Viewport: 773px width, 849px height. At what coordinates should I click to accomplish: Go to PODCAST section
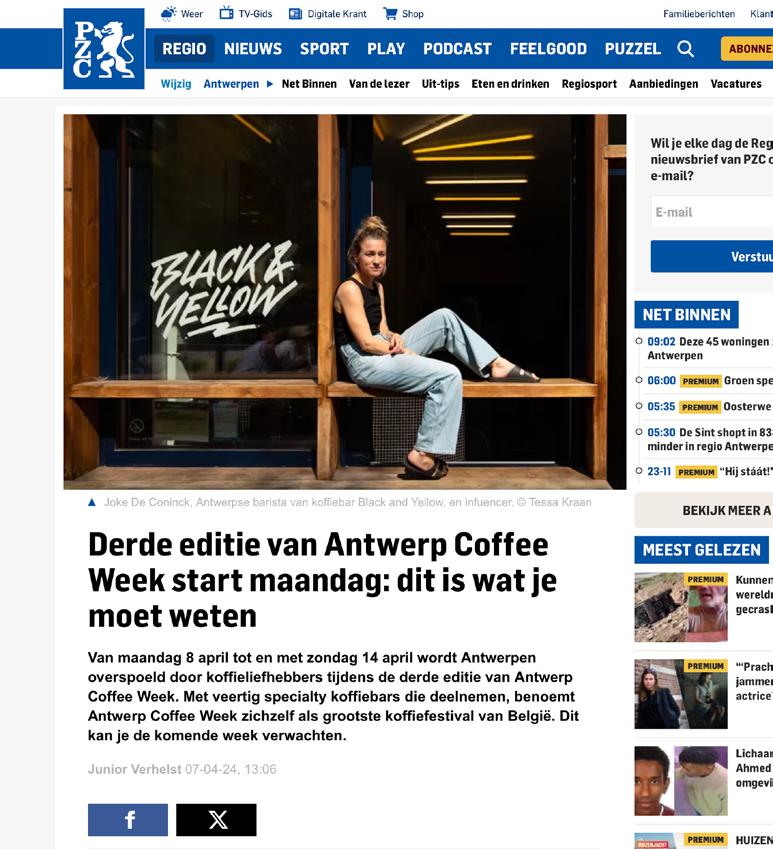click(x=457, y=49)
